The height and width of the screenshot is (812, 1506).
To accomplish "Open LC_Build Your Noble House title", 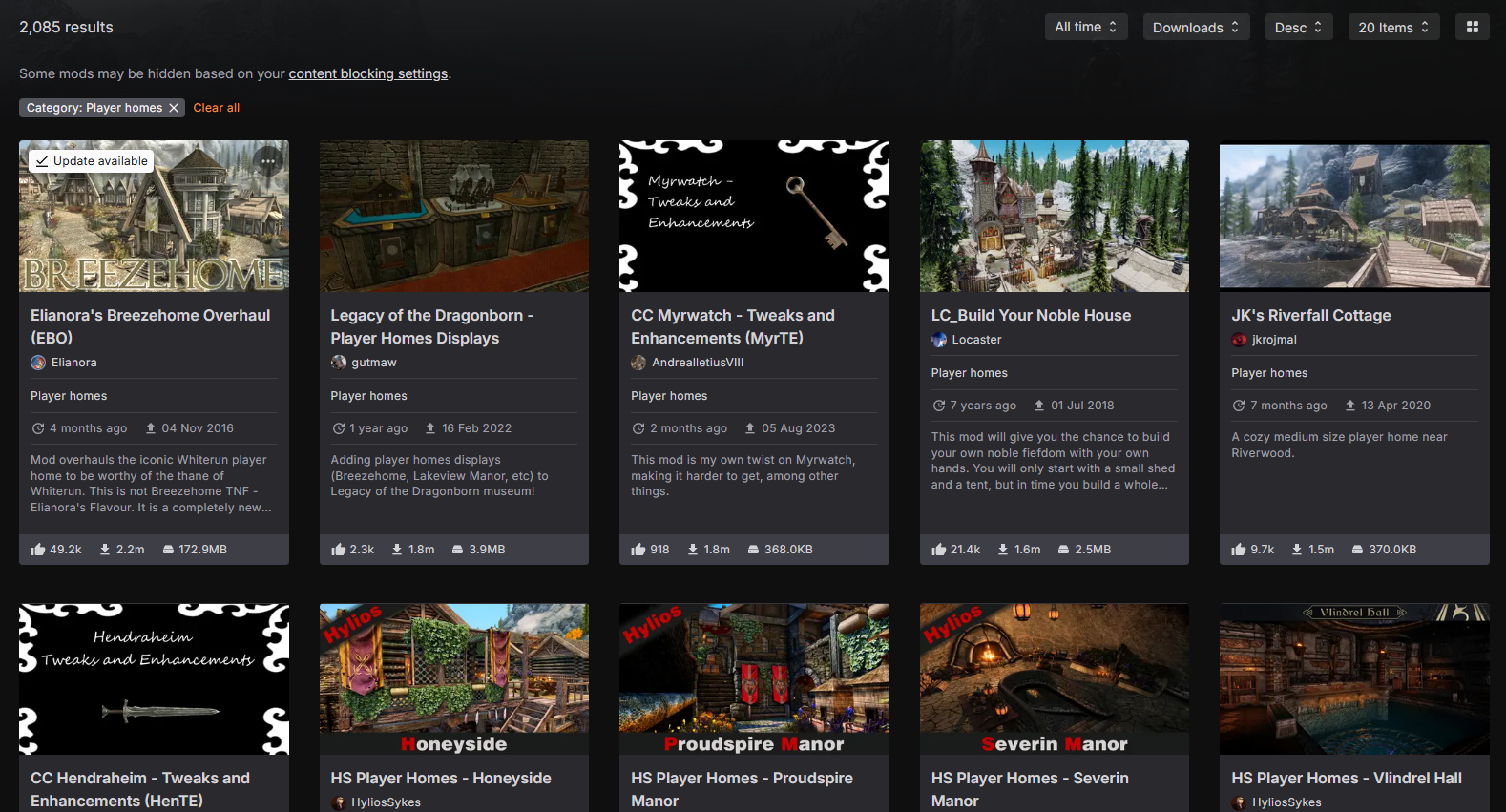I will [x=1031, y=315].
